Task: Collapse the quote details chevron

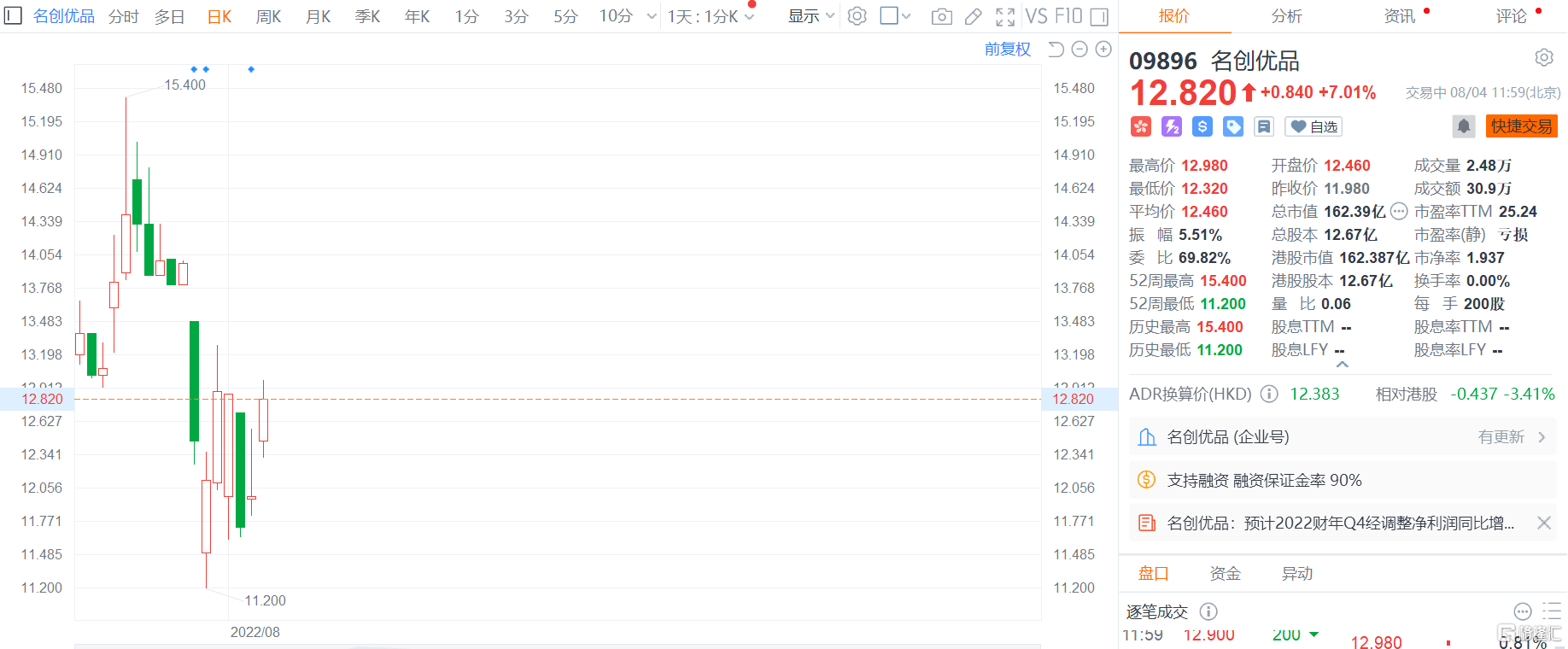Action: point(1343,365)
